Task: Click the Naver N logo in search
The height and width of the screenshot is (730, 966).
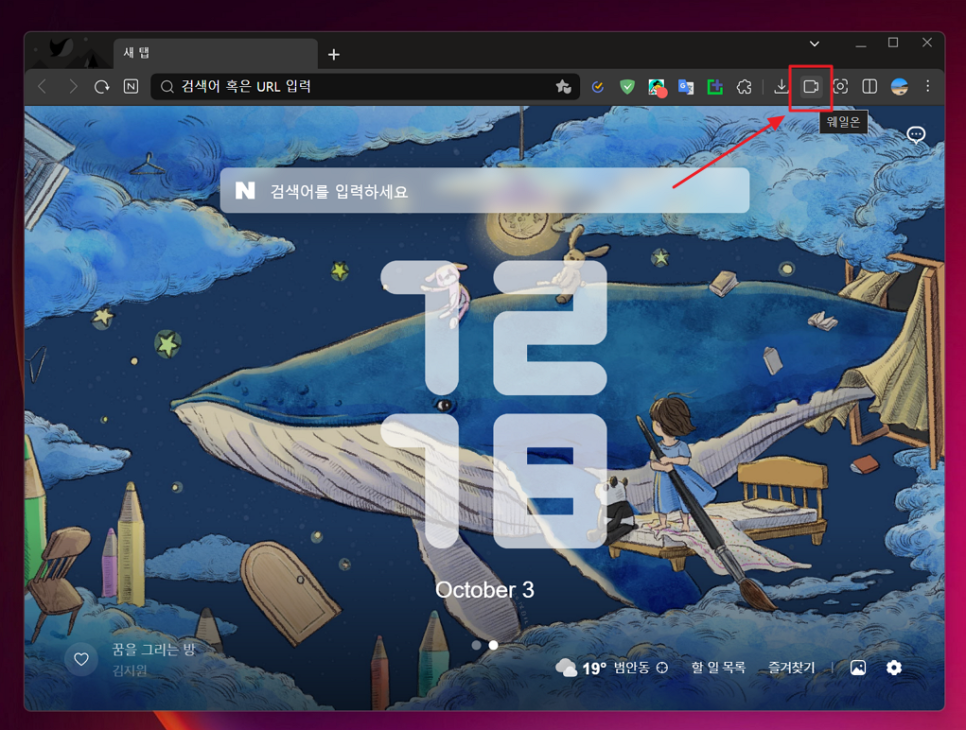Action: click(245, 191)
